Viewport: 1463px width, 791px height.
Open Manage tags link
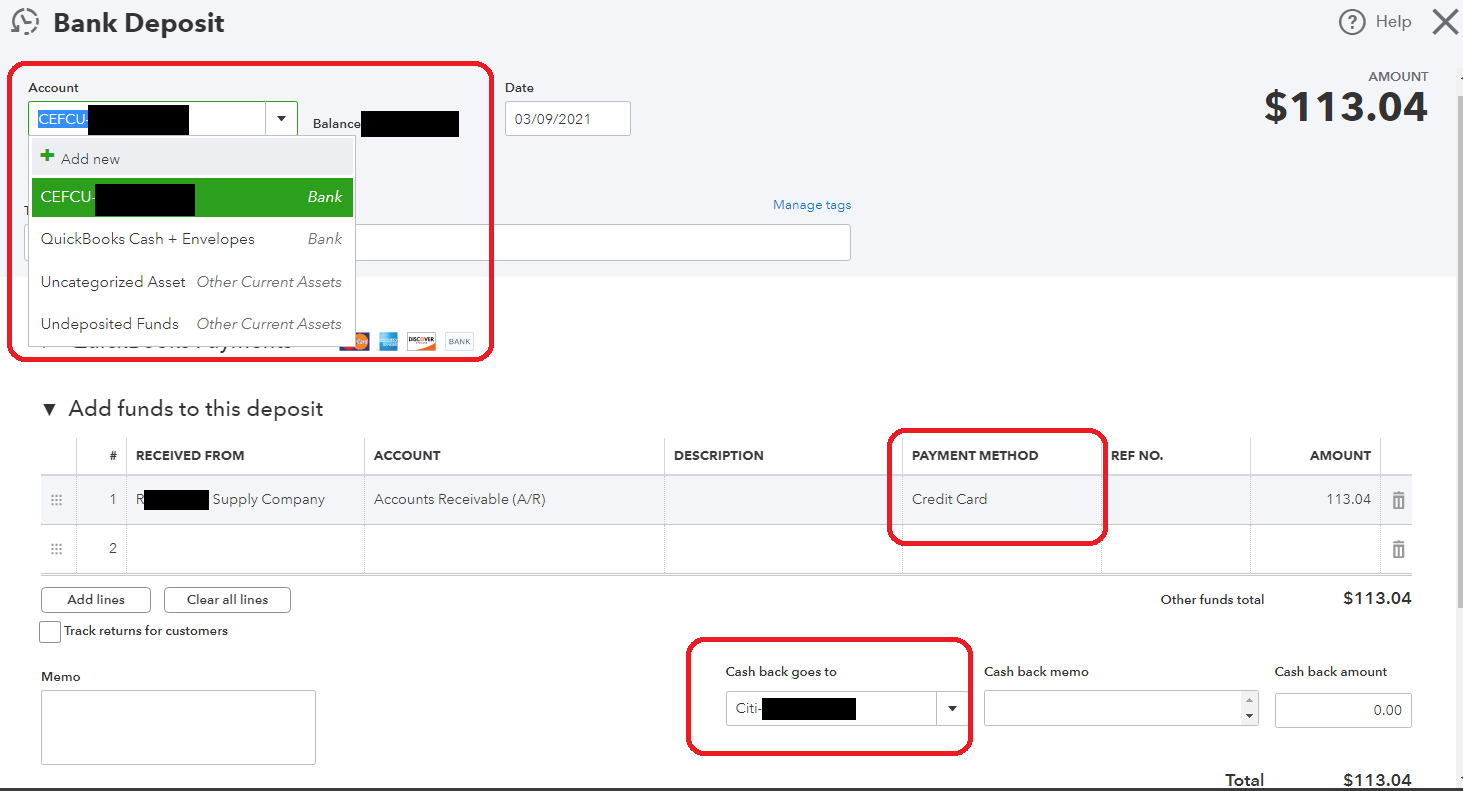pos(811,204)
